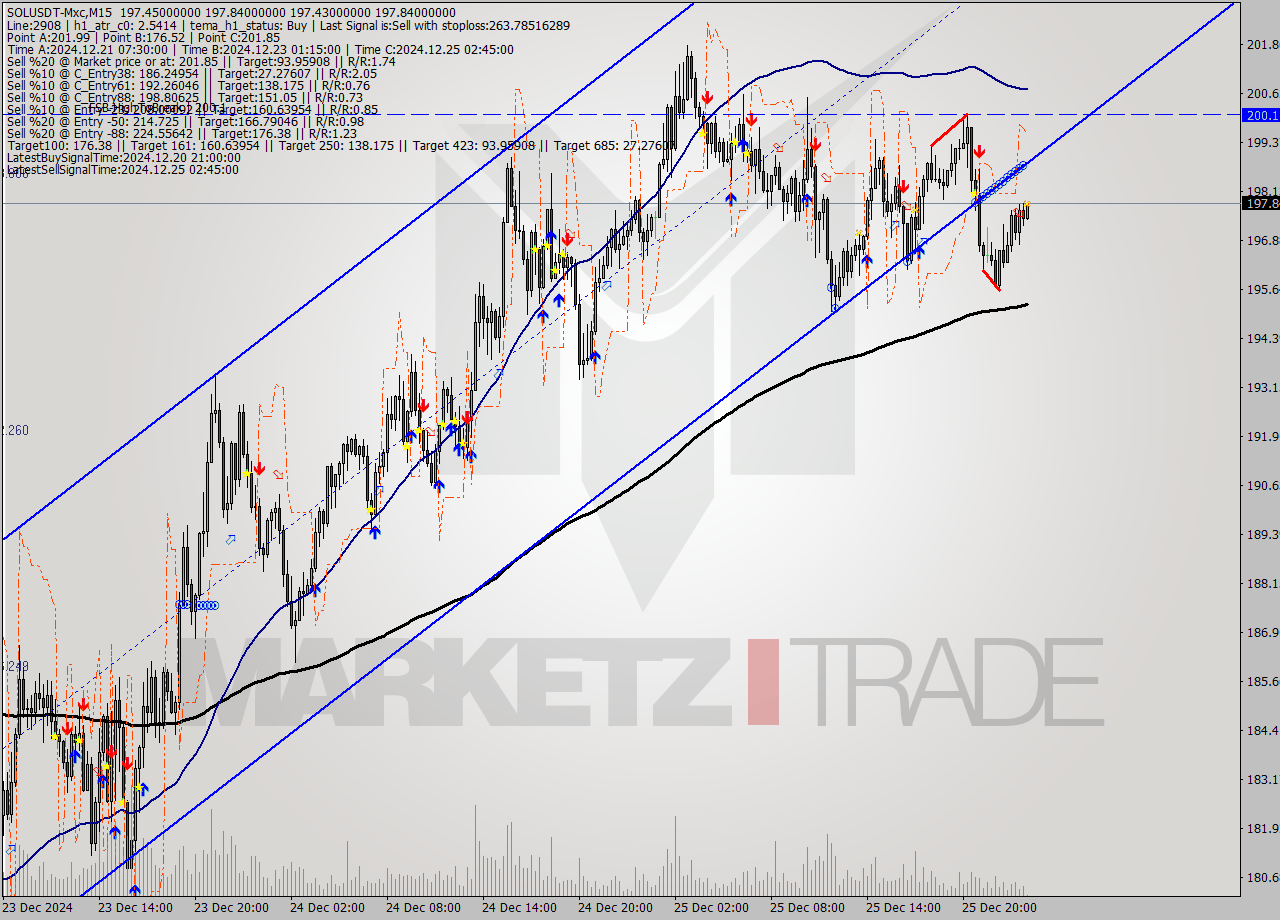This screenshot has width=1280, height=920.
Task: Click the 188.1 price axis label
Action: coord(1262,583)
